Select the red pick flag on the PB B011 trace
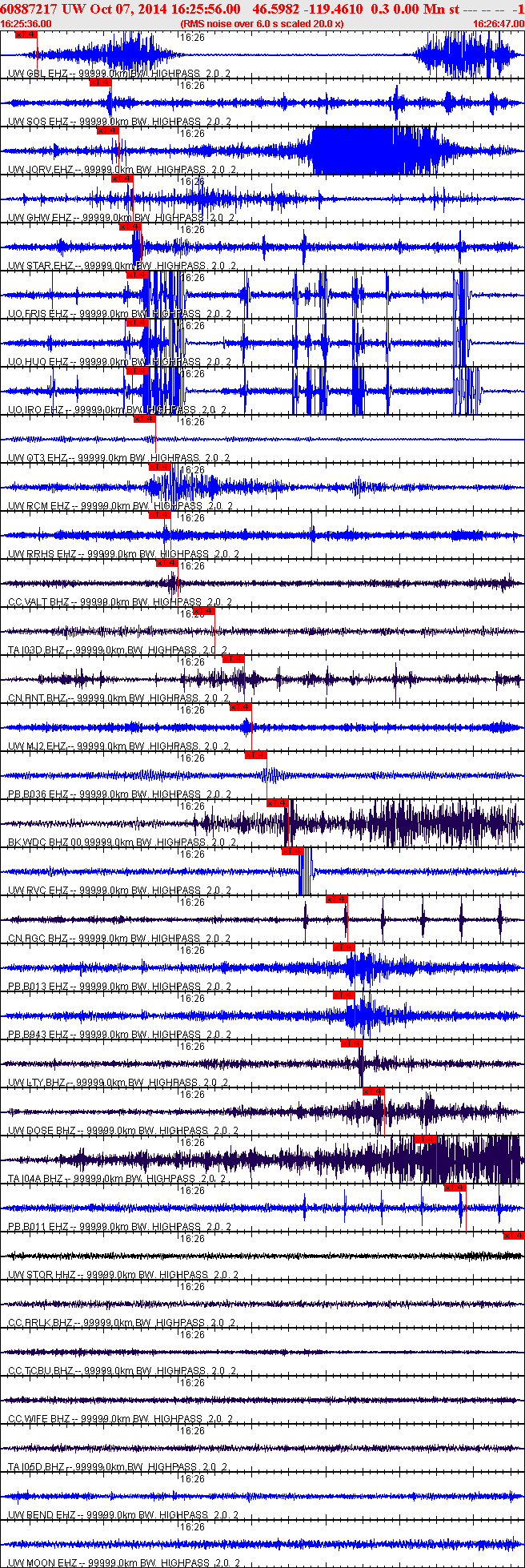 455,1188
